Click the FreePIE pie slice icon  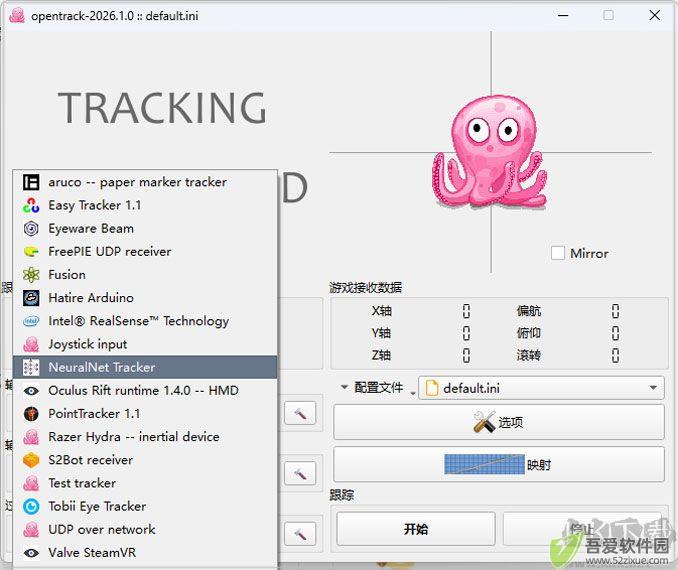31,252
